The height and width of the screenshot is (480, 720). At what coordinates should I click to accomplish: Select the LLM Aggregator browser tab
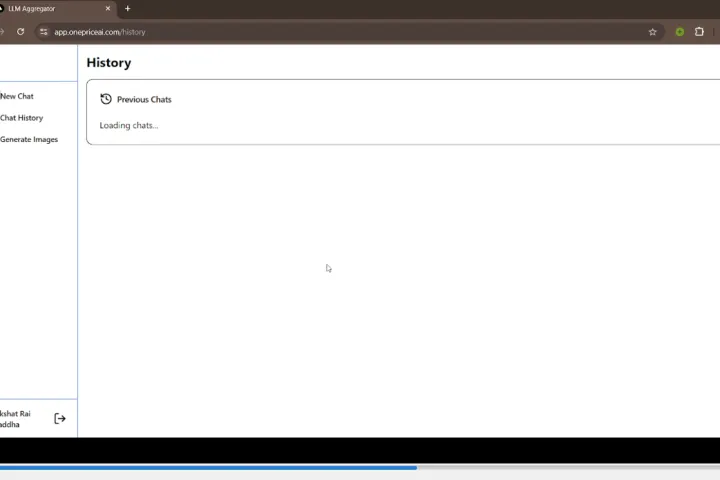tap(50, 9)
